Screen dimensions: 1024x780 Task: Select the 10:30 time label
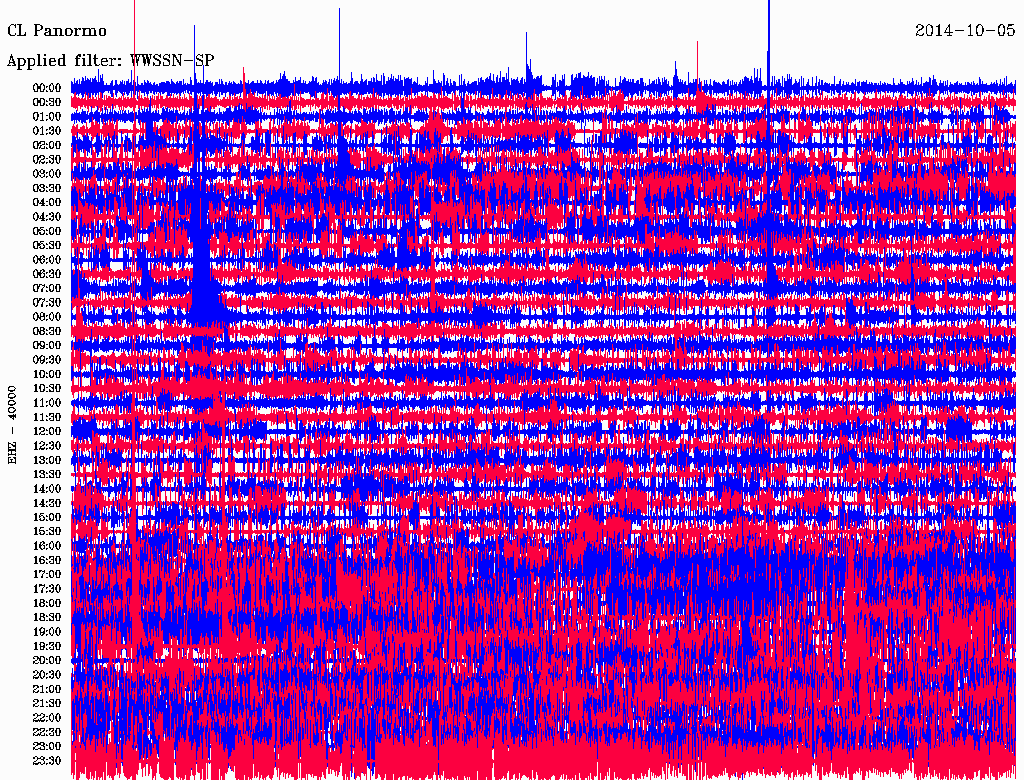(47, 388)
